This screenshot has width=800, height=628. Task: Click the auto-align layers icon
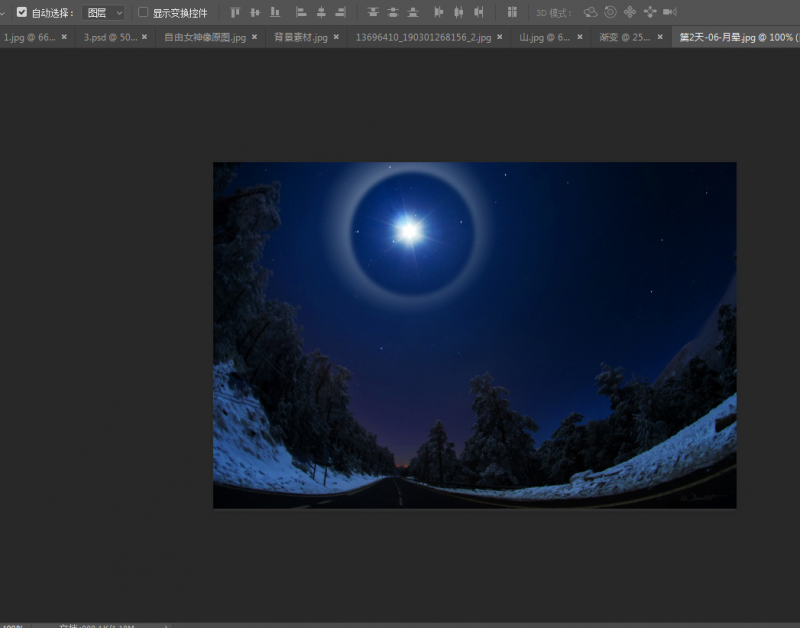coord(512,13)
